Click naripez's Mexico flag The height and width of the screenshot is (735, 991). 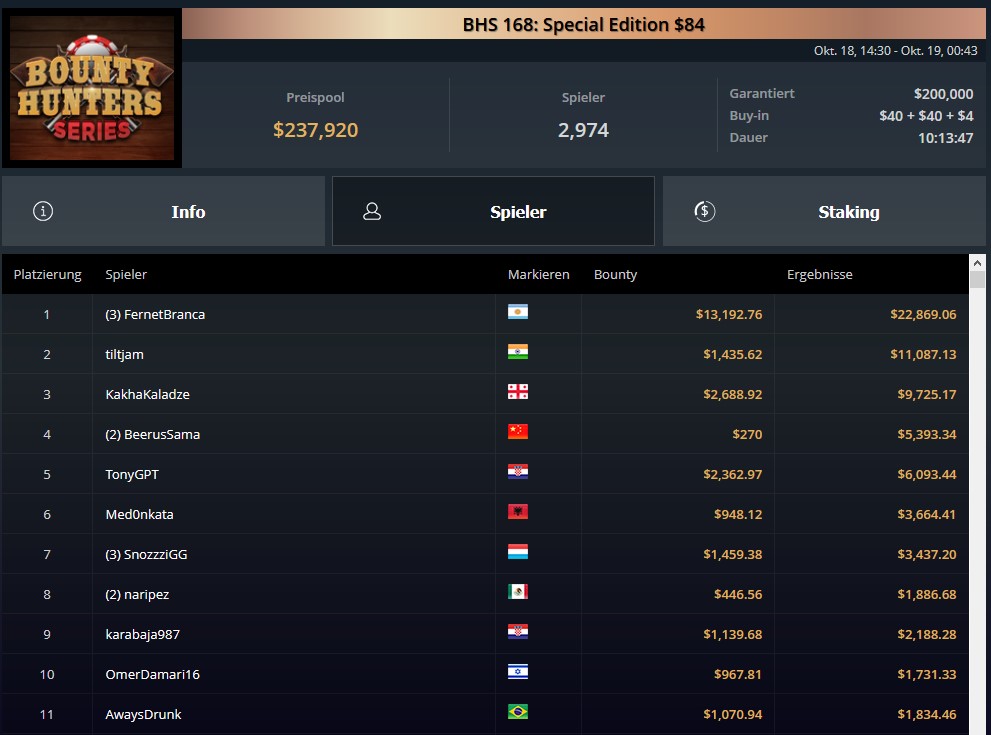[518, 592]
